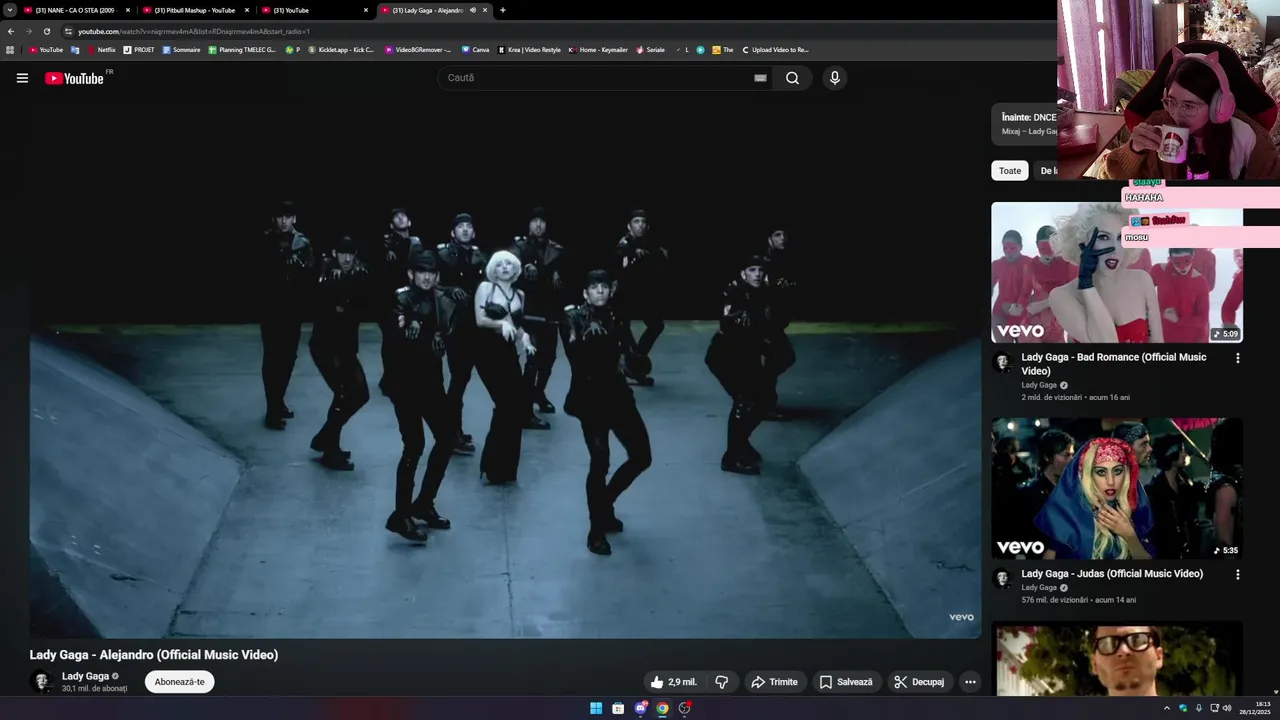
Task: Open options for Judas video
Action: pos(1238,575)
